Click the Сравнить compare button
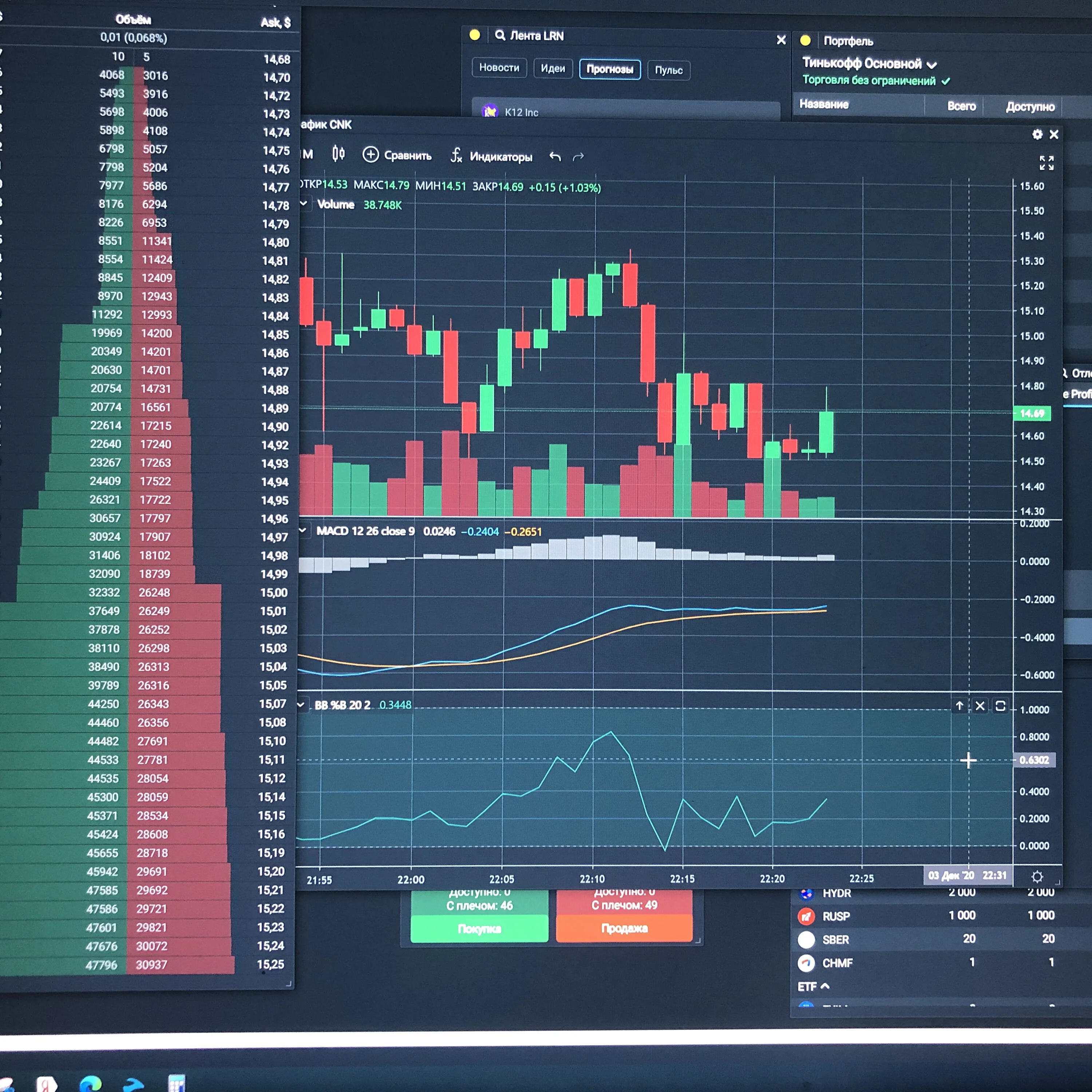 pos(397,155)
